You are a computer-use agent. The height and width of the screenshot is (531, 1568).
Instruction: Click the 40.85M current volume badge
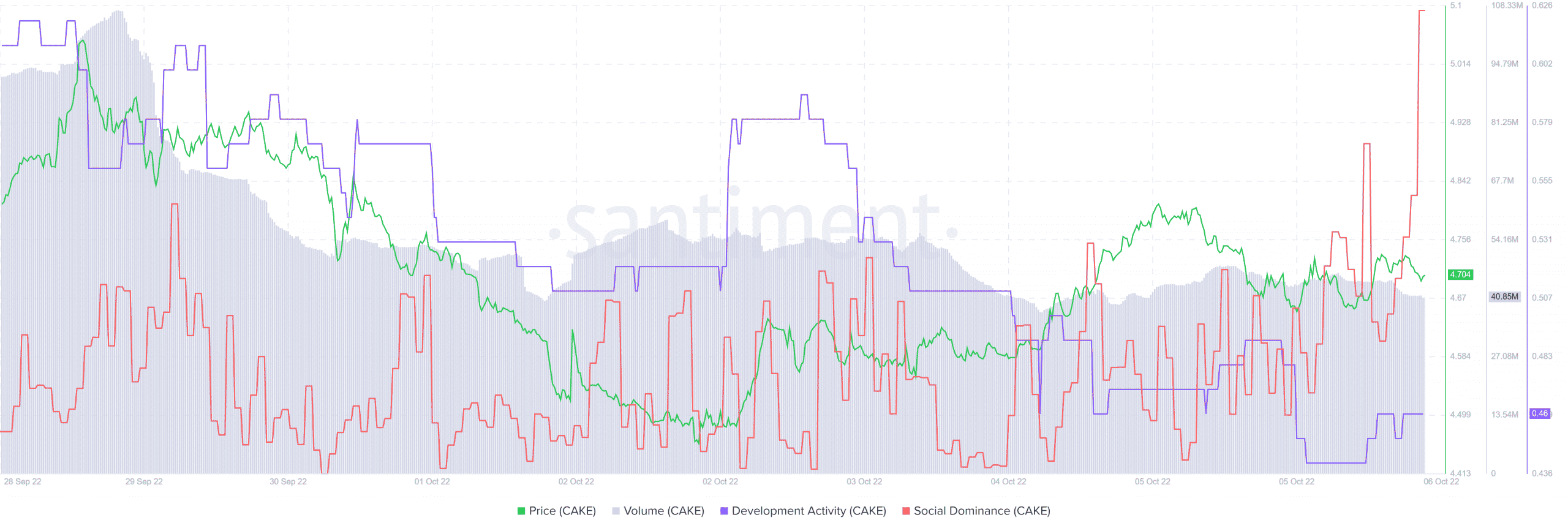click(1504, 296)
